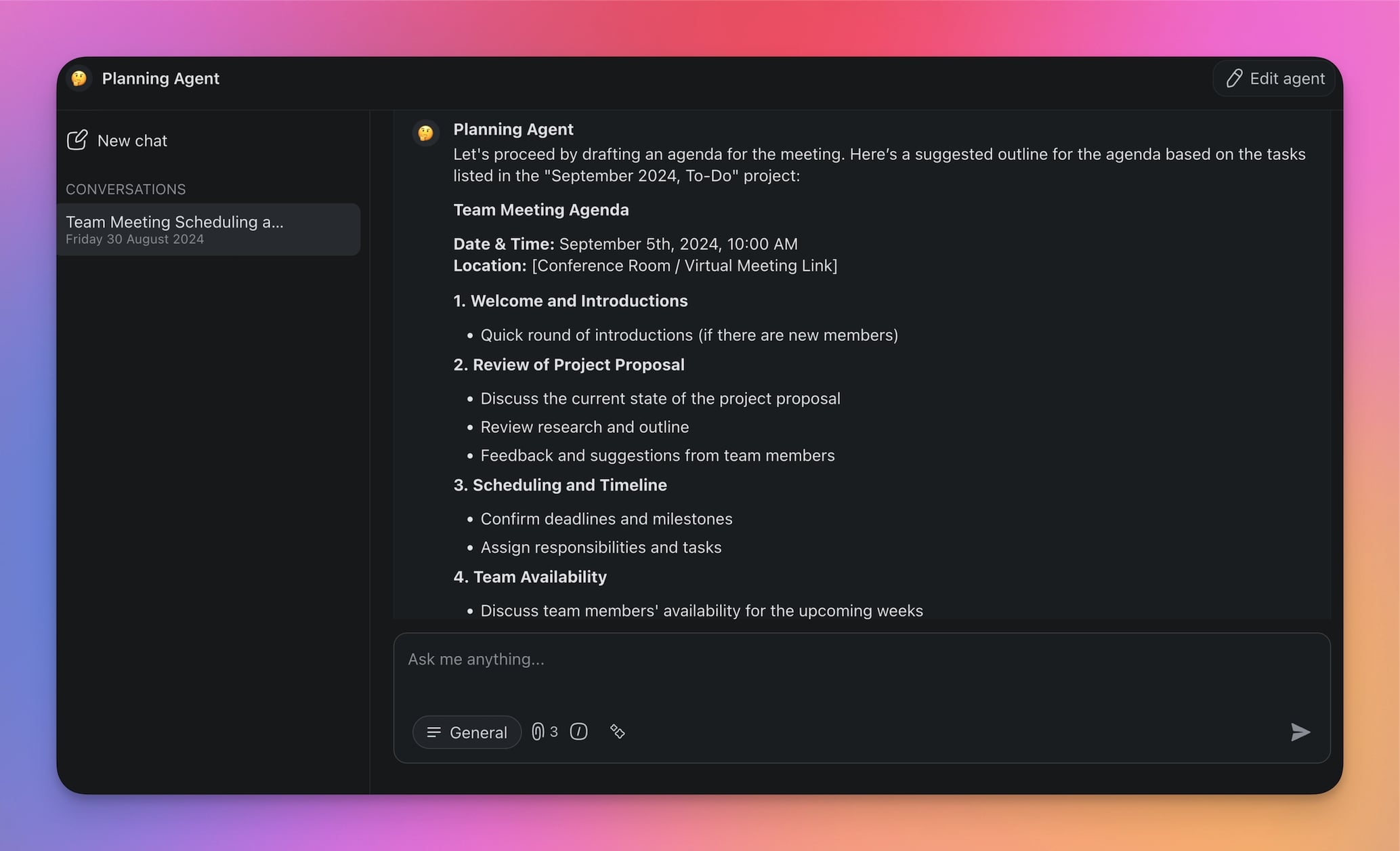1400x851 pixels.
Task: Click the CONVERSATIONS section label
Action: pos(125,190)
